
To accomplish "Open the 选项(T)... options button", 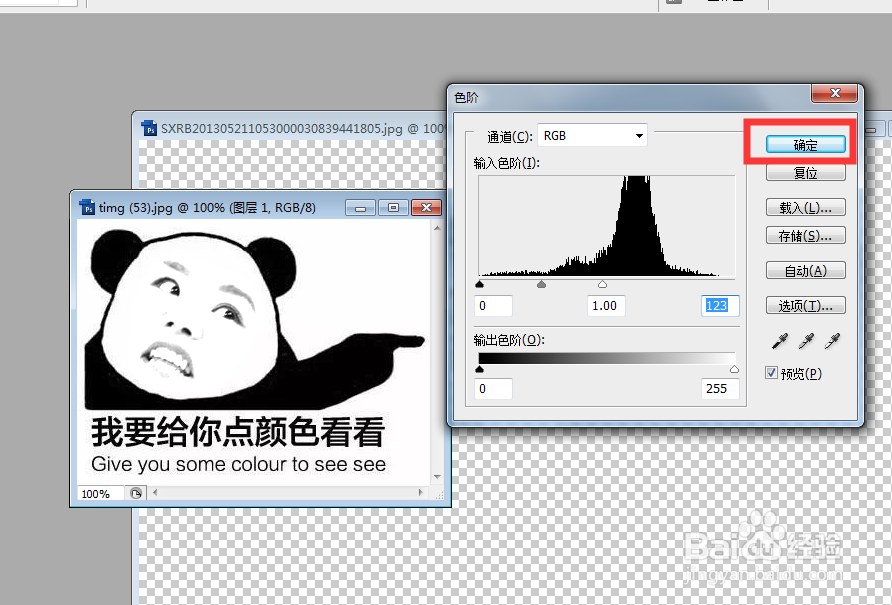I will pyautogui.click(x=805, y=306).
